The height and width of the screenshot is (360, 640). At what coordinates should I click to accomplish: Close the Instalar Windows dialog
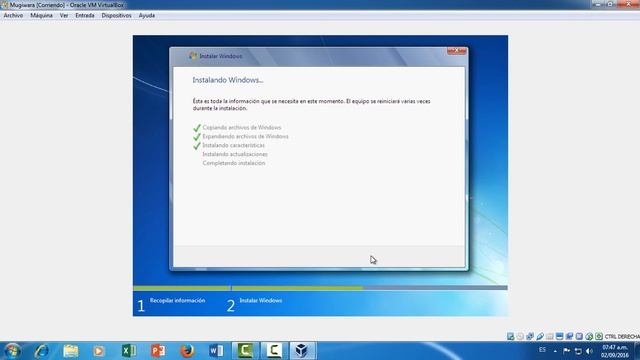click(456, 51)
